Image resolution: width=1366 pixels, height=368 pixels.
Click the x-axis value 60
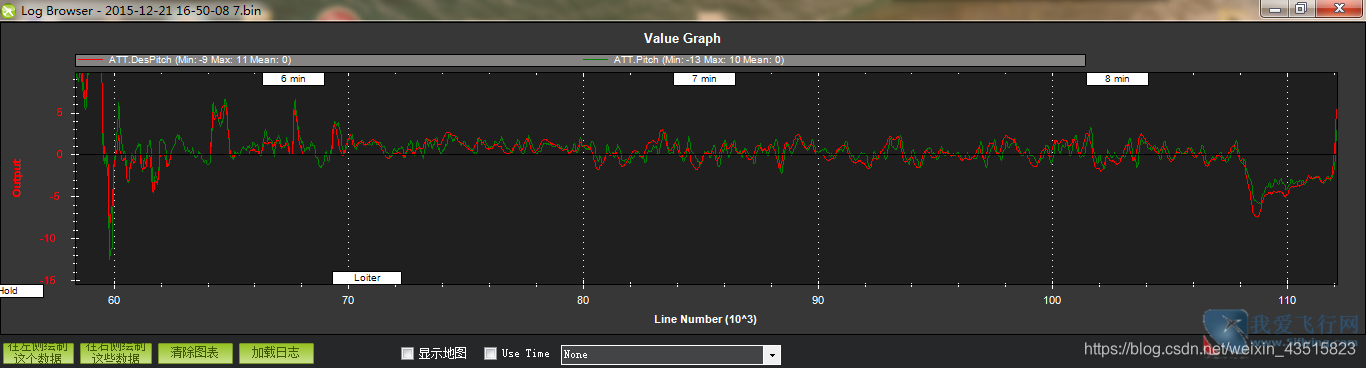tap(114, 300)
